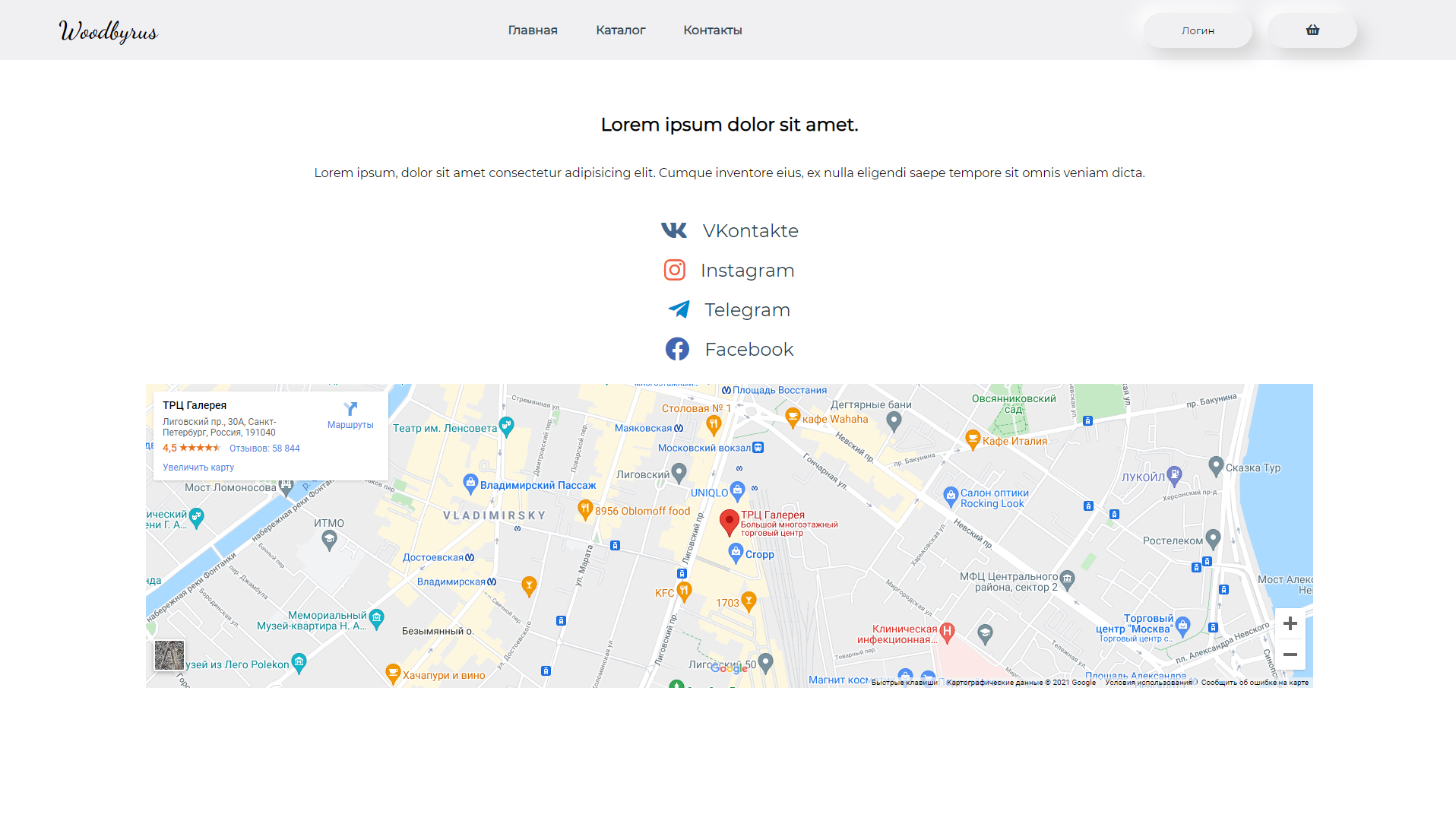Click the VKontakte logo icon
The height and width of the screenshot is (821, 1456).
674,230
